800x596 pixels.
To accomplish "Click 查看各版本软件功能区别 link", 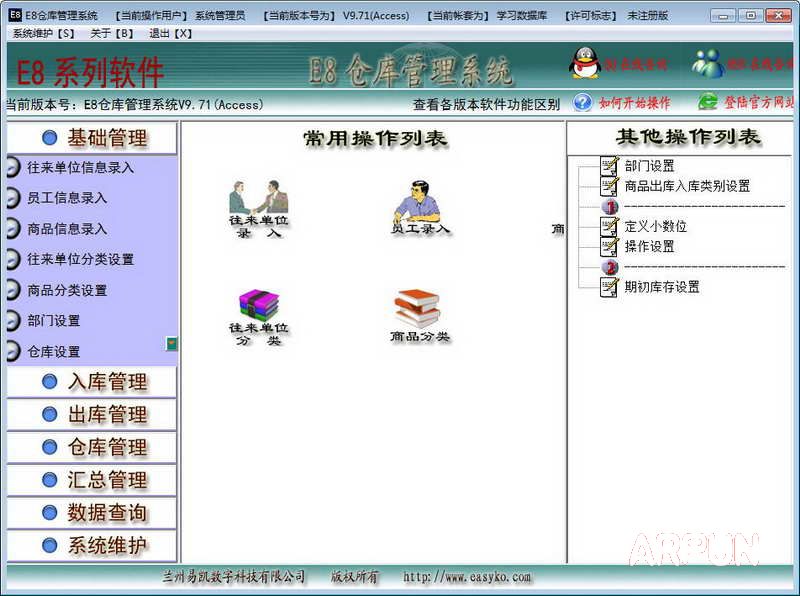I will pos(486,105).
